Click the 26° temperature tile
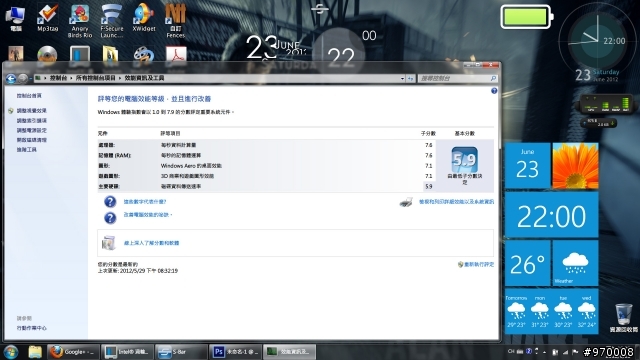Viewport: 640px width, 360px height. [x=527, y=263]
